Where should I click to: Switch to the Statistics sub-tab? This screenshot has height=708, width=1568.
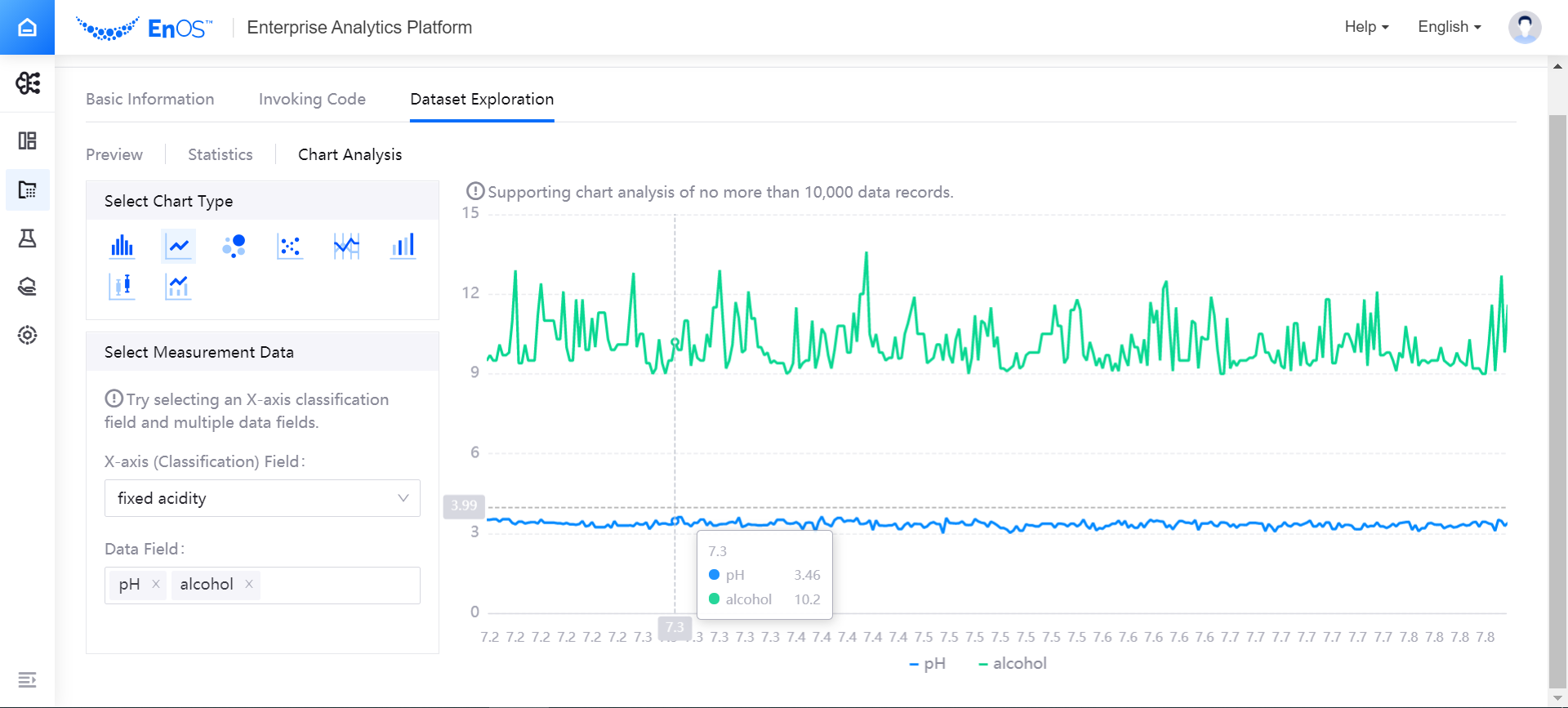tap(220, 154)
